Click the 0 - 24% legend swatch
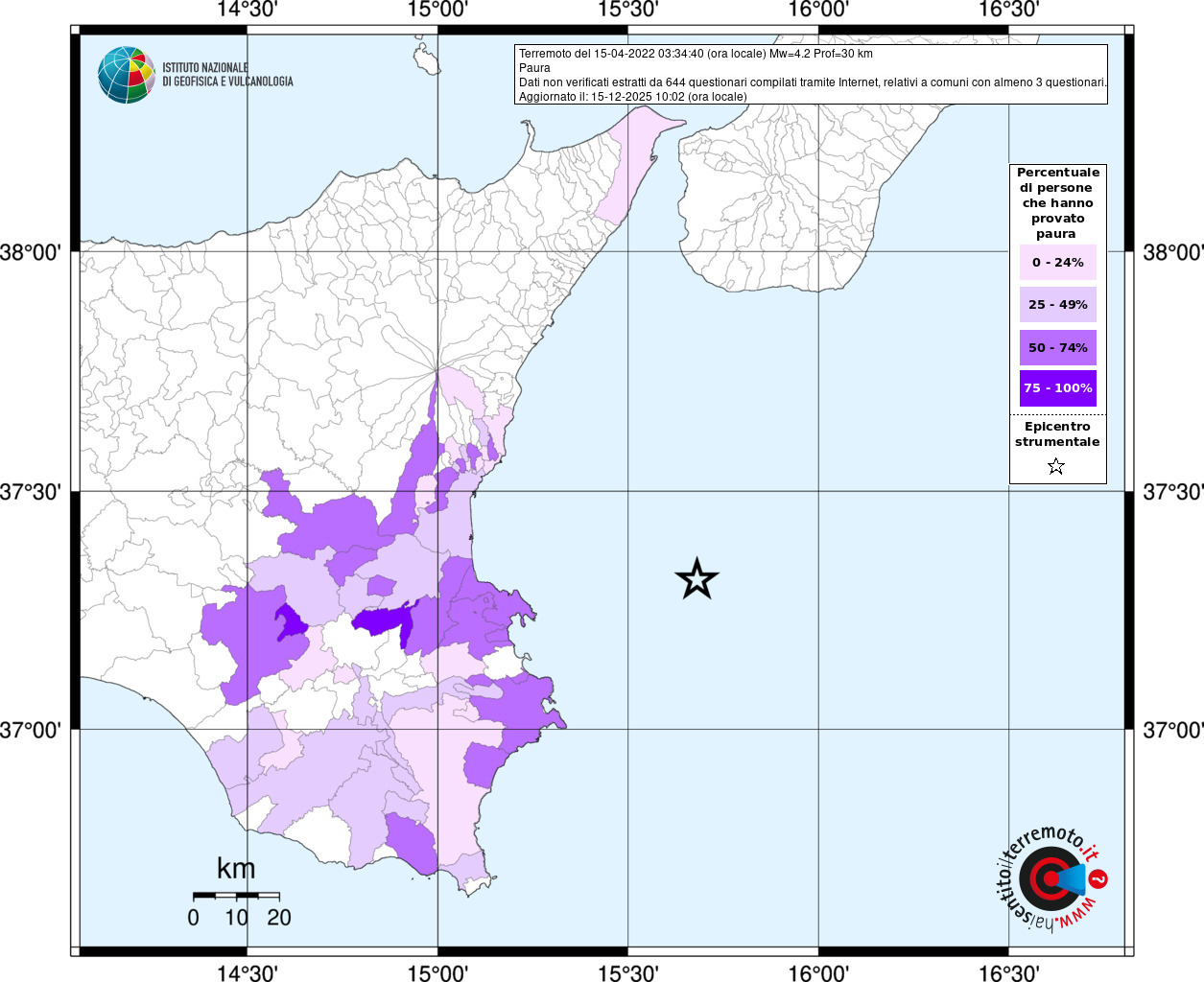Image resolution: width=1204 pixels, height=982 pixels. pyautogui.click(x=1057, y=263)
